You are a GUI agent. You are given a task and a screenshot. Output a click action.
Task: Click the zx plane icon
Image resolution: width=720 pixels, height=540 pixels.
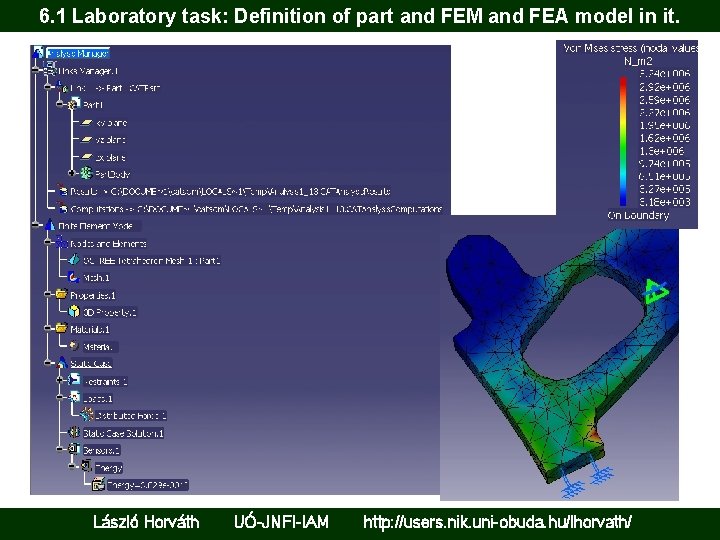86,157
